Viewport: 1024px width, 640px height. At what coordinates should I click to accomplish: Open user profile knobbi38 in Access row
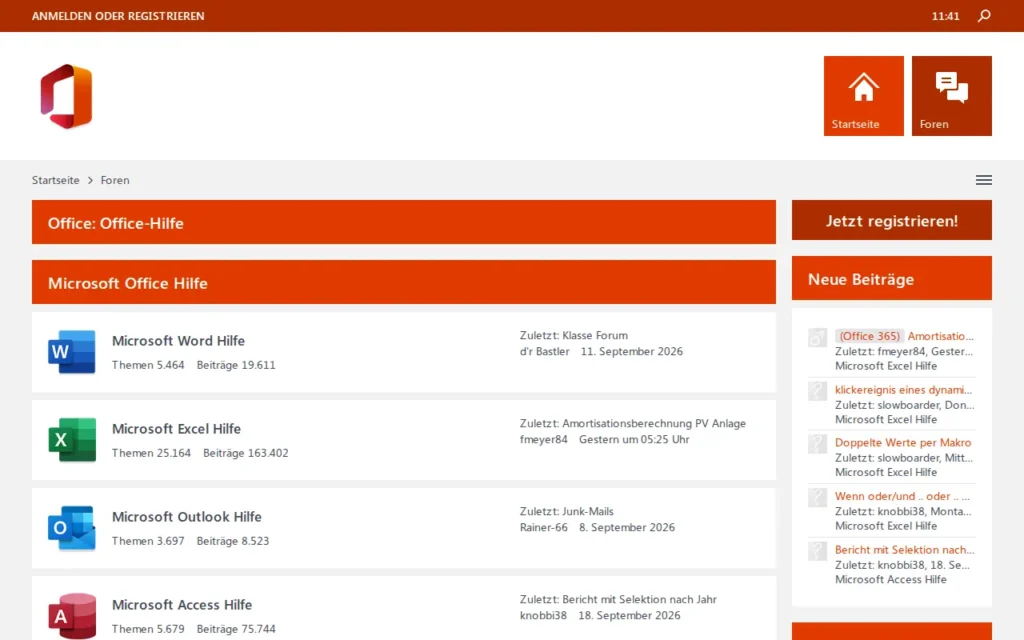[543, 615]
